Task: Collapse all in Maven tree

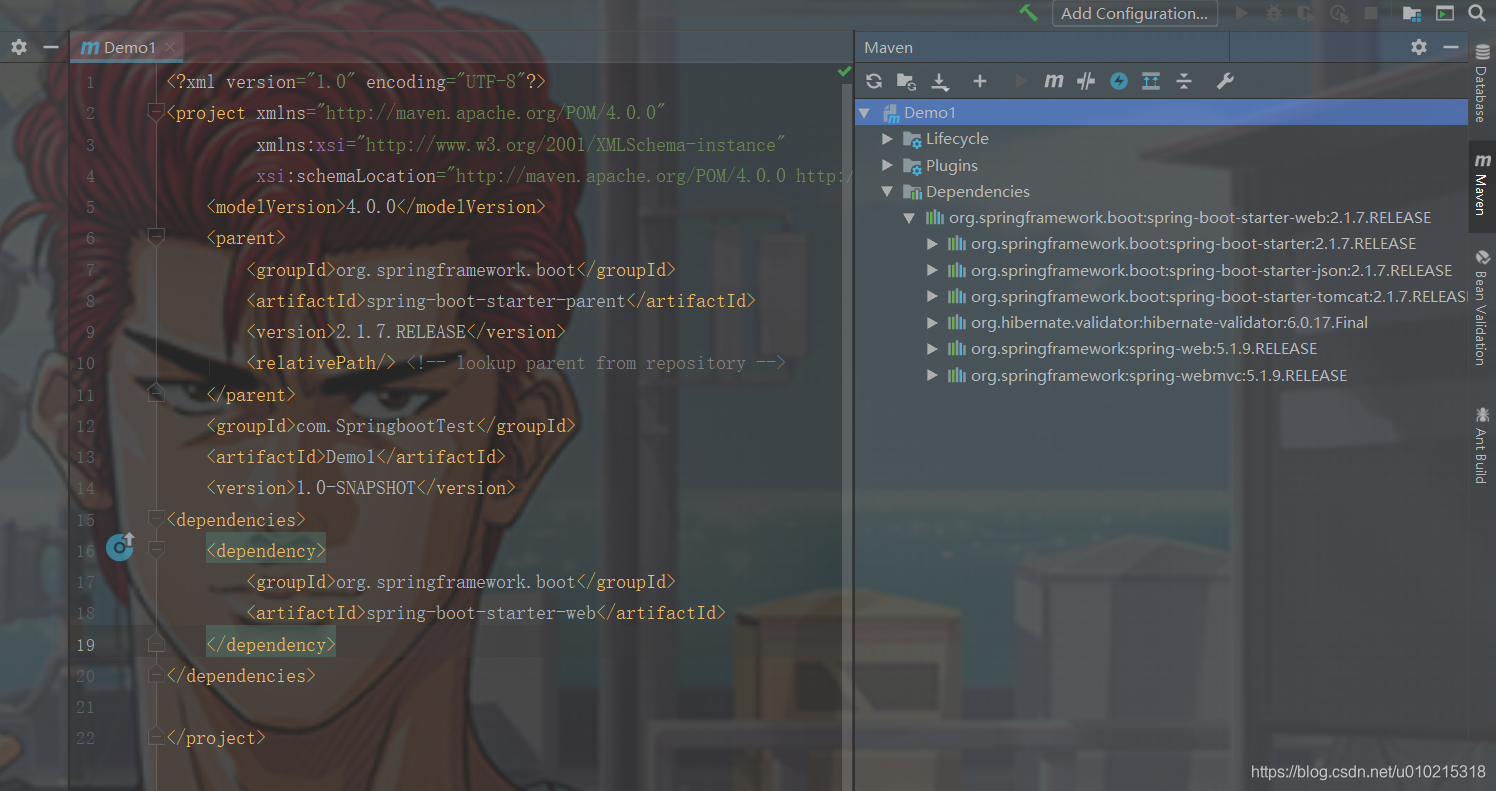Action: (x=1184, y=81)
